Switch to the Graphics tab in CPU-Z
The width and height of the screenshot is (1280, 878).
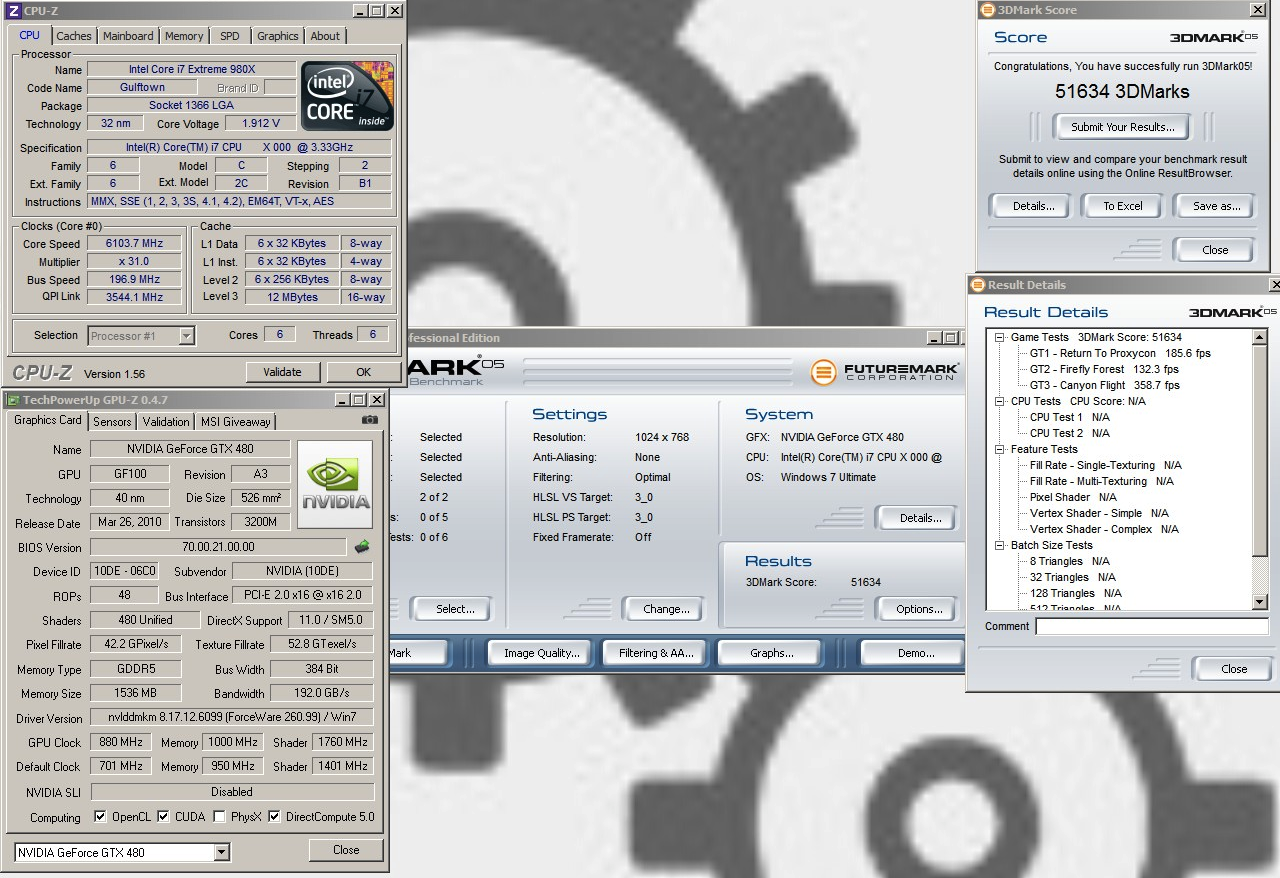(x=278, y=36)
